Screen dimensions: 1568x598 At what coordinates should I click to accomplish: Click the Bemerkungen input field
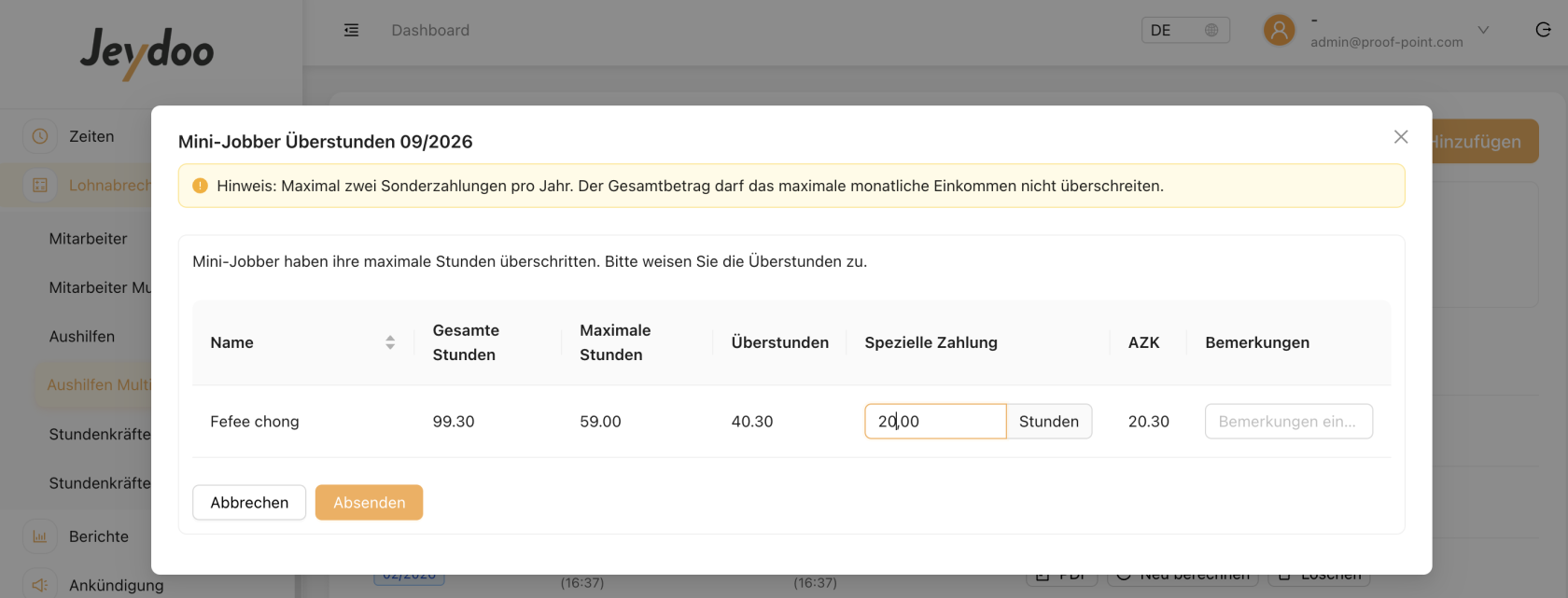click(1289, 422)
